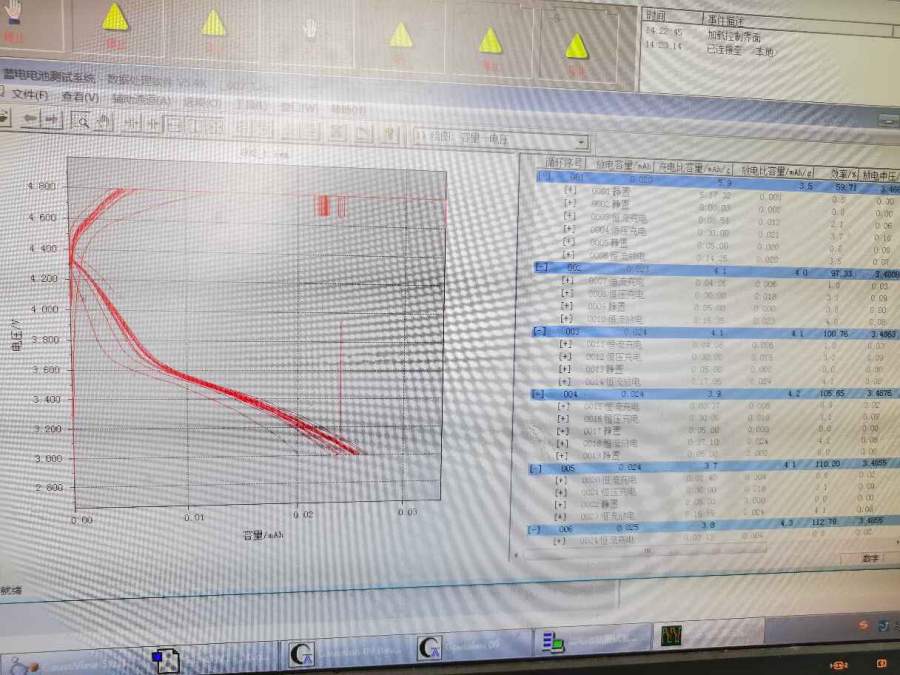Select efficiency value 112.78 in cycle 006
900x675 pixels.
[x=824, y=522]
